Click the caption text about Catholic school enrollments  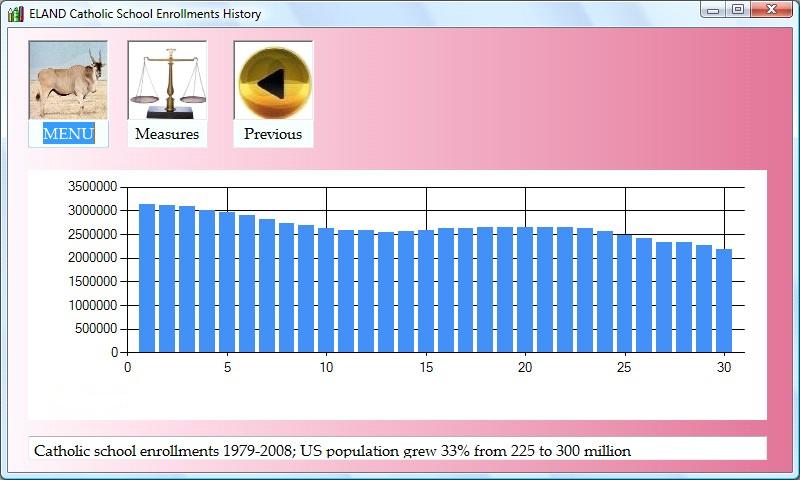tap(333, 451)
